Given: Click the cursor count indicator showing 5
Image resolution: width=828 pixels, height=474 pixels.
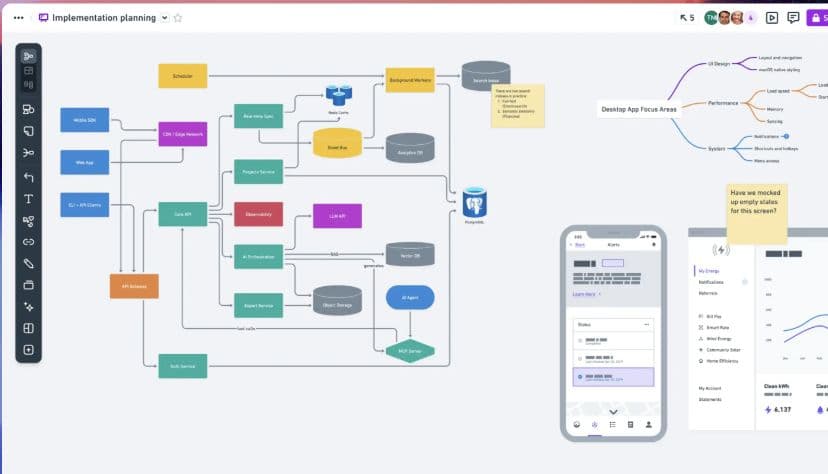Looking at the screenshot, I should (687, 18).
